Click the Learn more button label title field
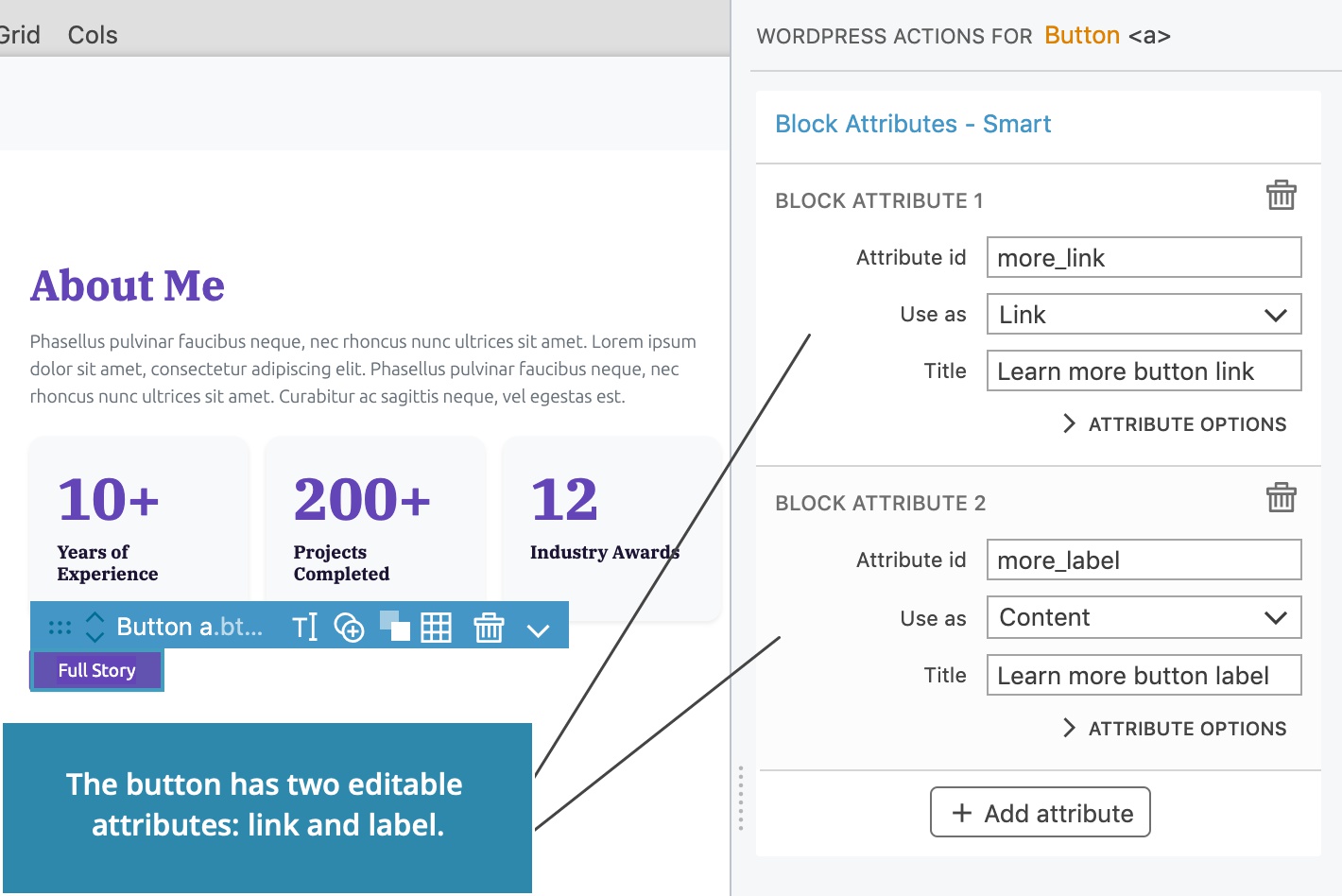 coord(1144,676)
